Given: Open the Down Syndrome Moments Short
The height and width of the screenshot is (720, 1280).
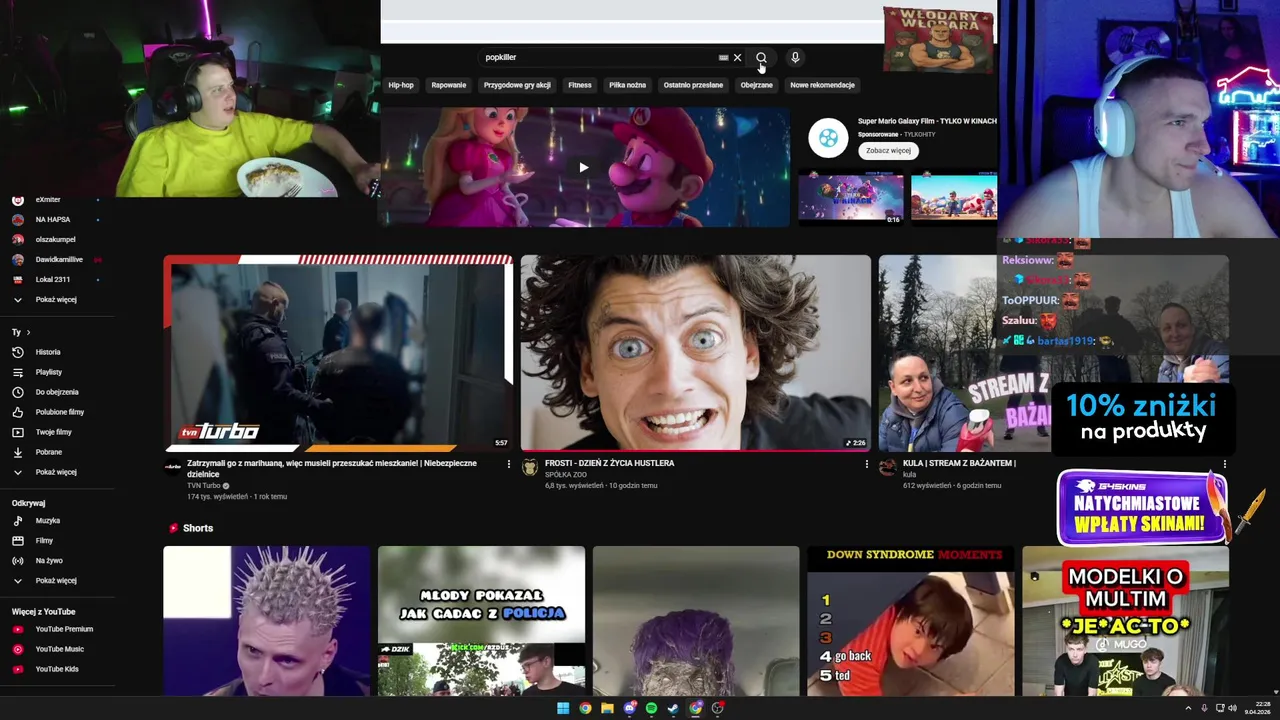Looking at the screenshot, I should coord(911,620).
